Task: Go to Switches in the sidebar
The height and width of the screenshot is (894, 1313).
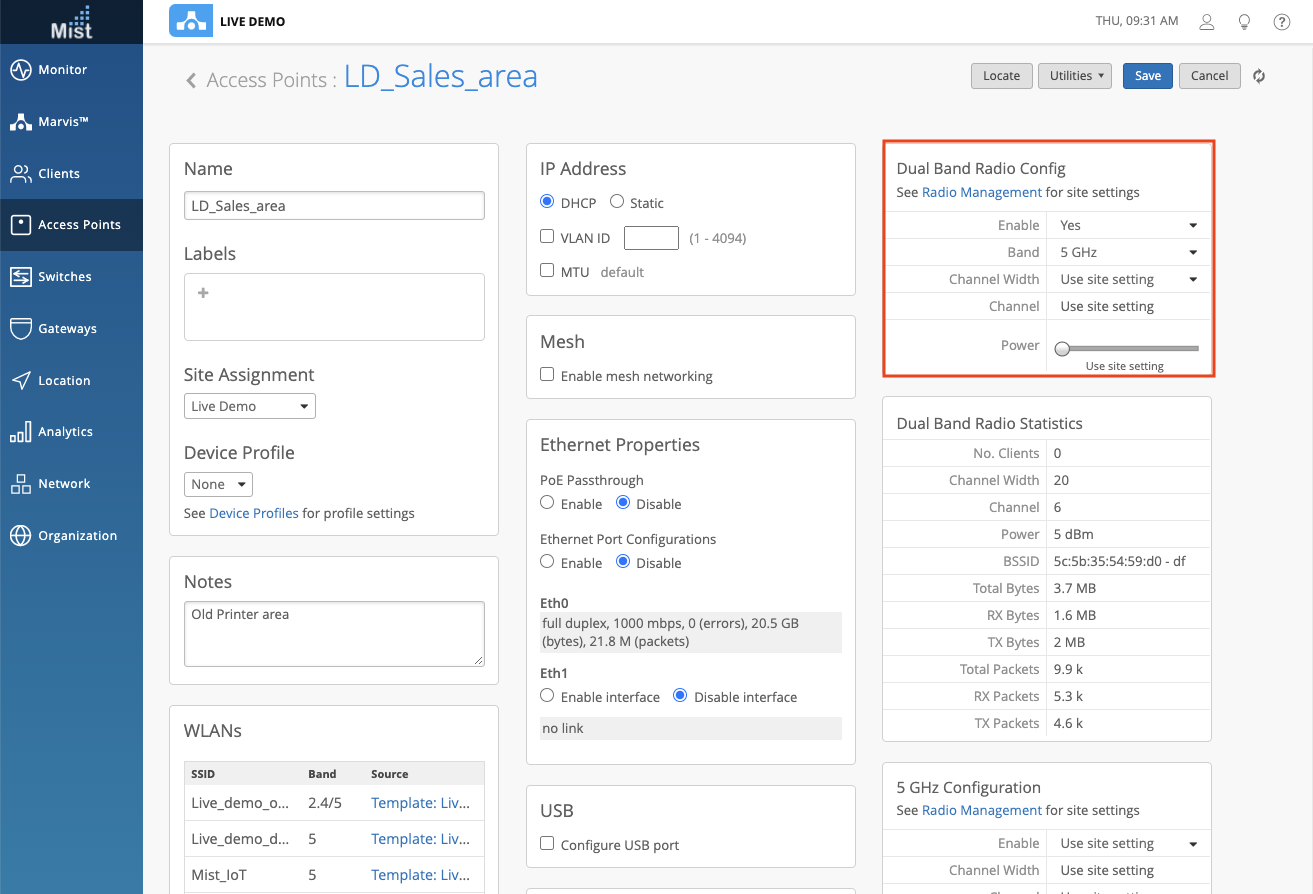Action: point(65,277)
